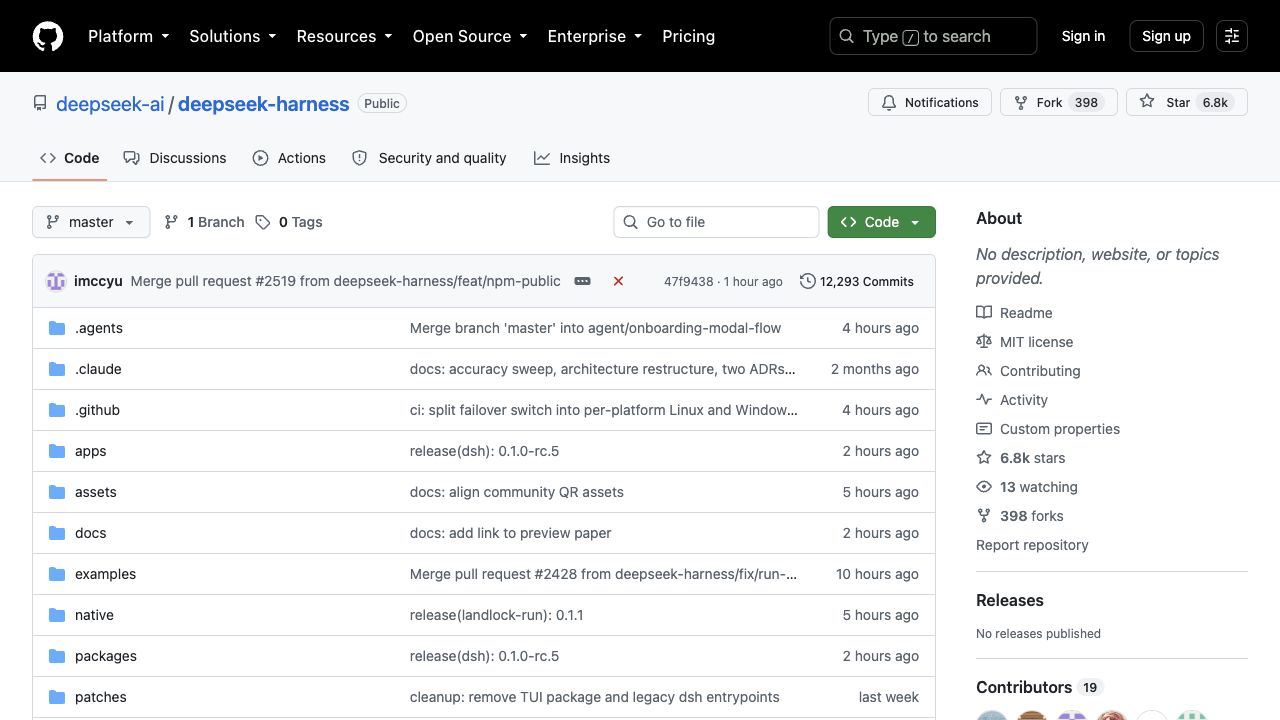The image size is (1280, 720).
Task: Focus the Go to file field
Action: (716, 222)
